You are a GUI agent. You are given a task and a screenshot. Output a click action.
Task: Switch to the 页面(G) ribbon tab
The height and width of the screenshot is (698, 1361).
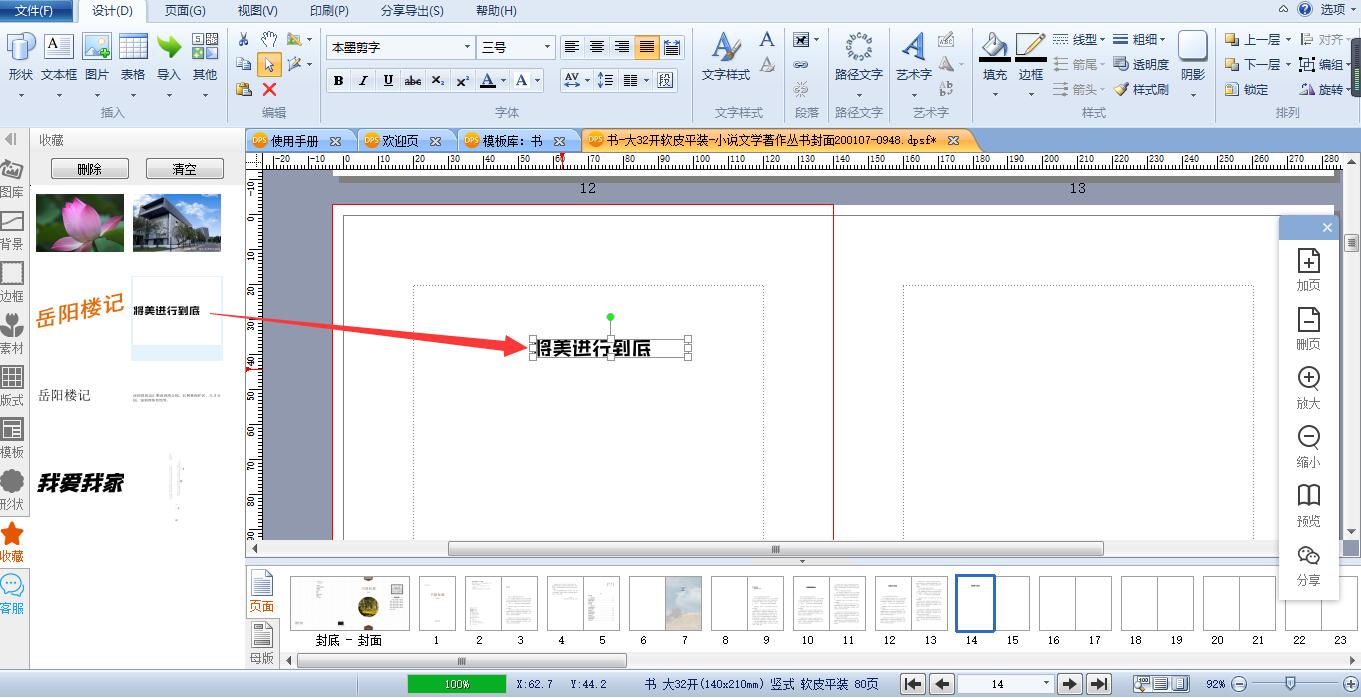pos(185,11)
